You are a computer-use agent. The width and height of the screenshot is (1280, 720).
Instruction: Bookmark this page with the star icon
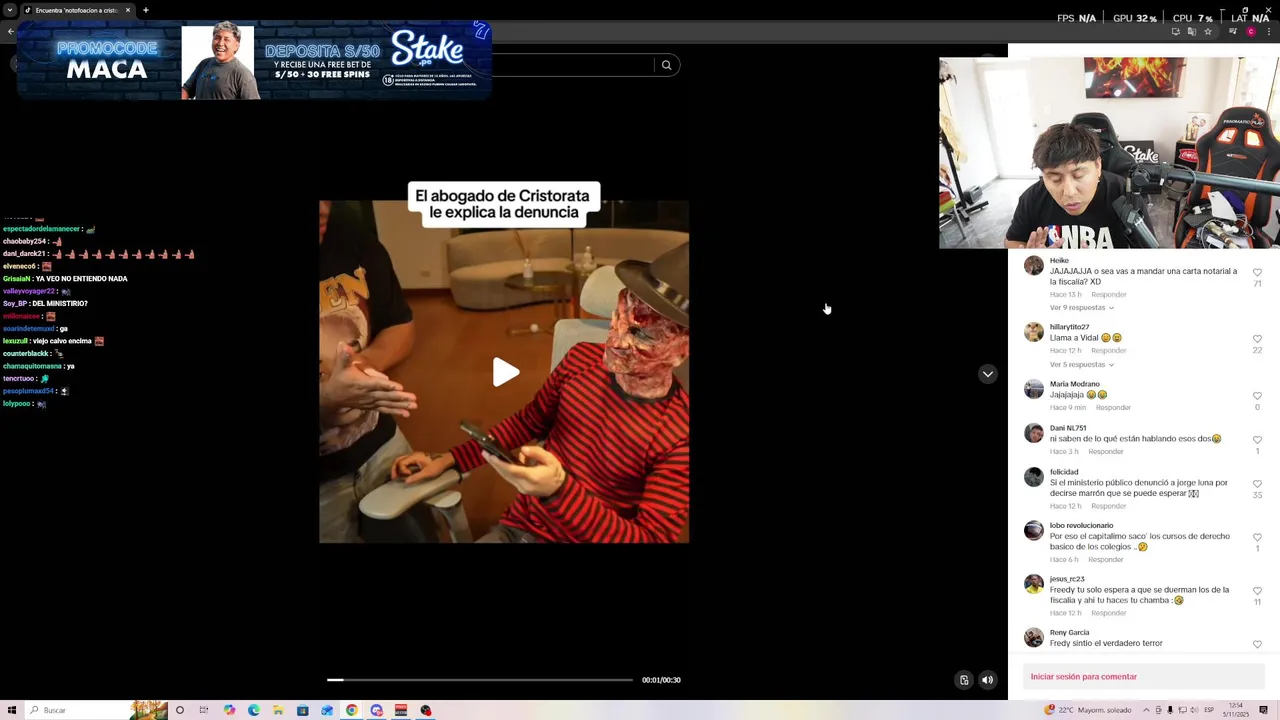[x=1208, y=32]
